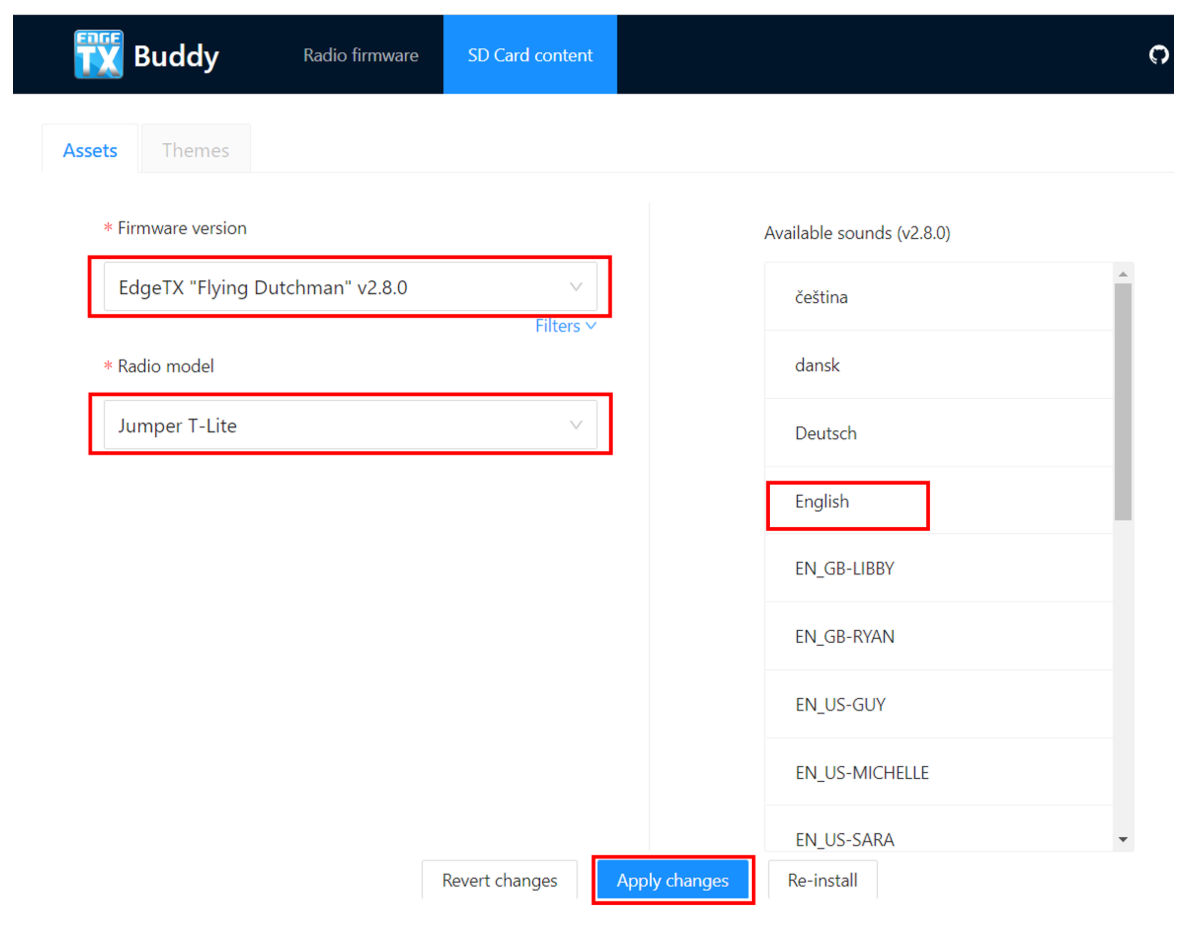Open the GitHub icon link
Viewport: 1188px width, 946px height.
pos(1158,55)
